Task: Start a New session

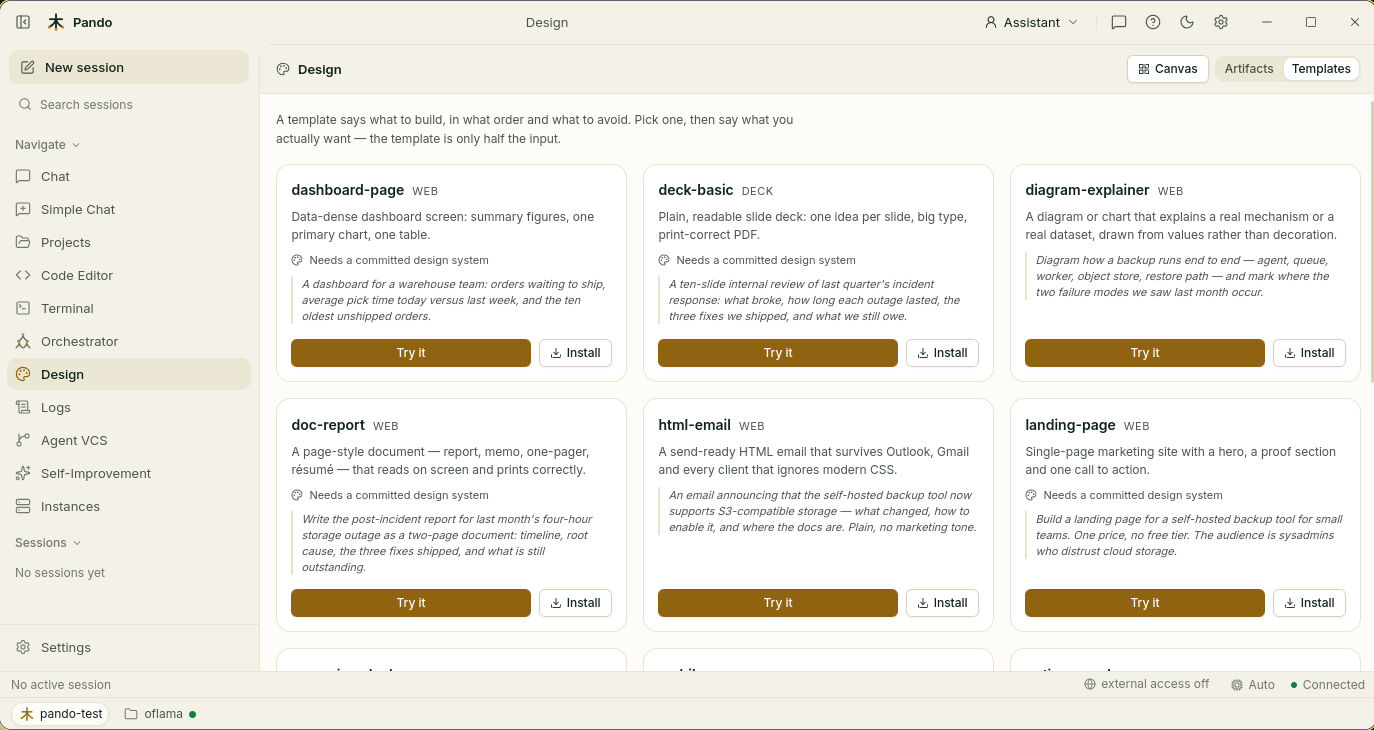Action: tap(129, 67)
